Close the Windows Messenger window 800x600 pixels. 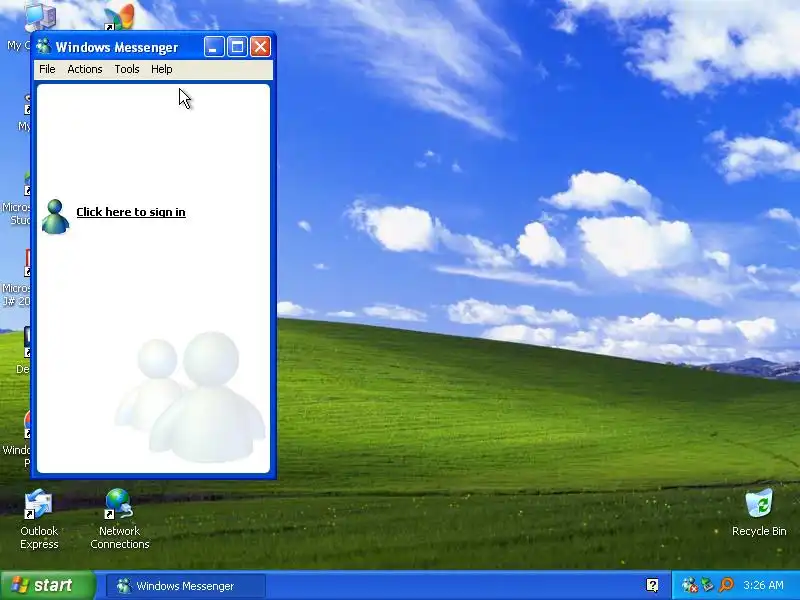click(260, 47)
